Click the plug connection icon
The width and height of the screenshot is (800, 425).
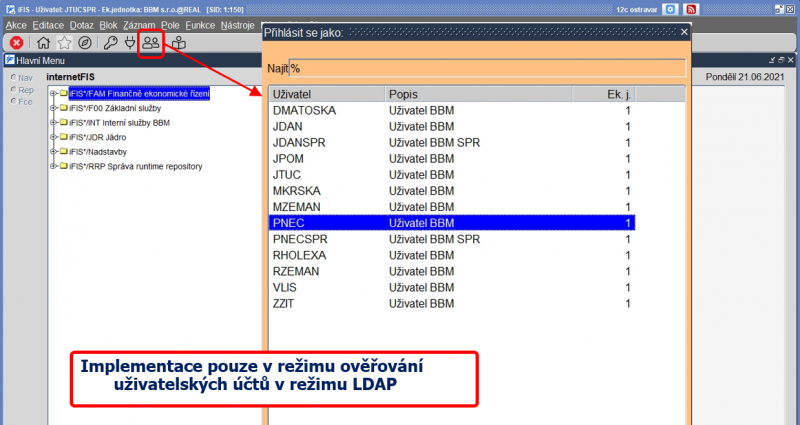pos(130,43)
